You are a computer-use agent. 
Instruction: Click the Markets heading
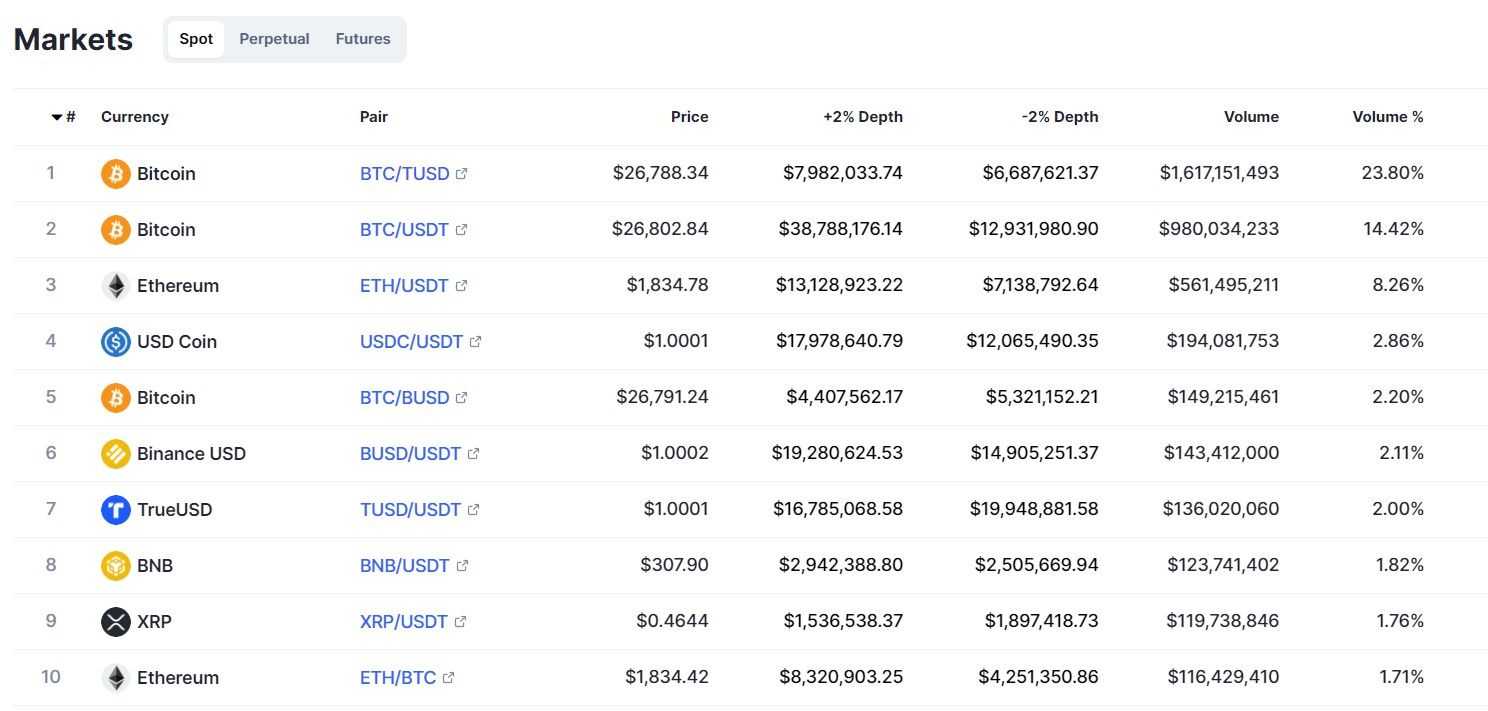73,39
